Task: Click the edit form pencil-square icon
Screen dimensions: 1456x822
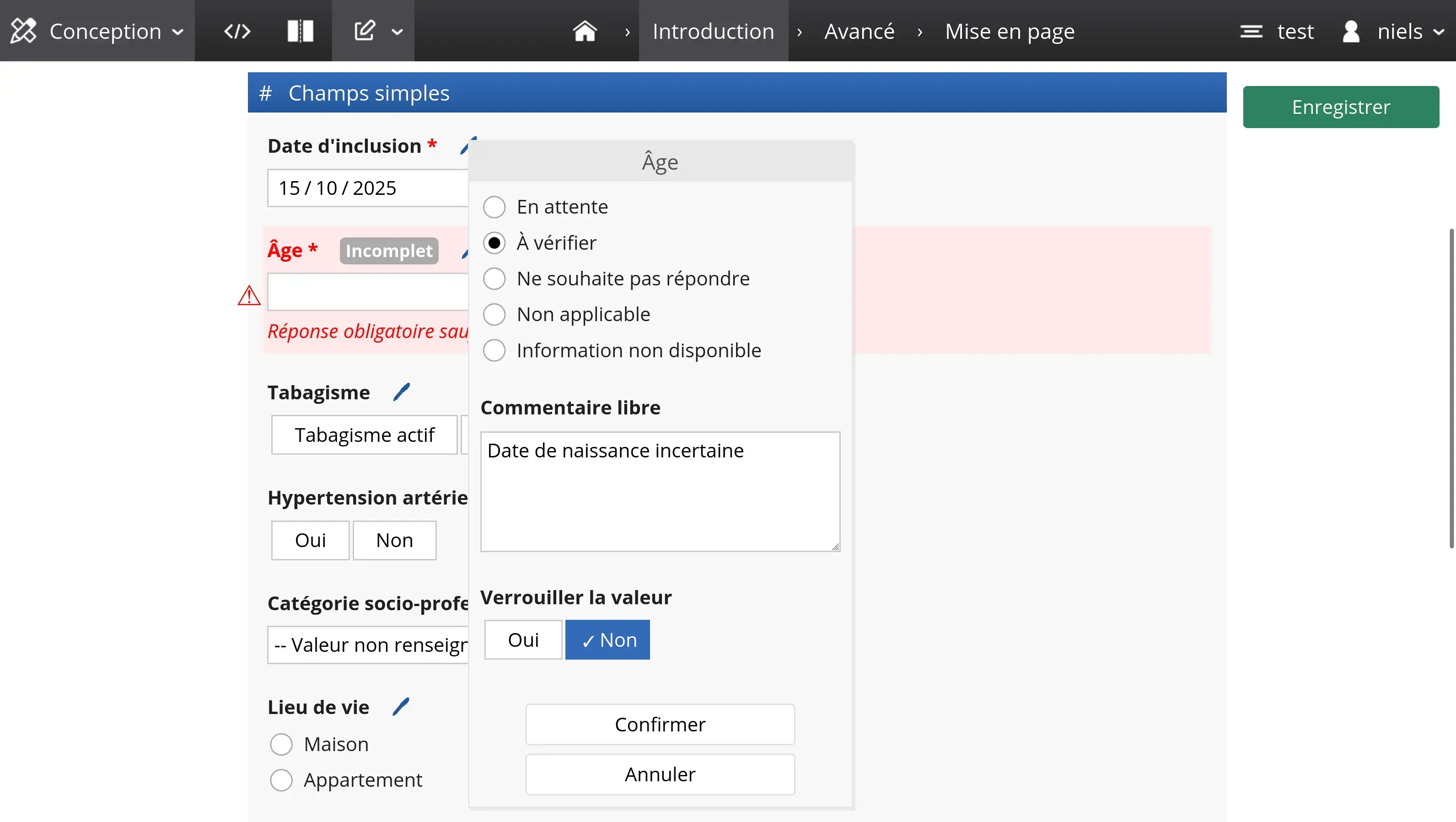Action: pyautogui.click(x=365, y=31)
